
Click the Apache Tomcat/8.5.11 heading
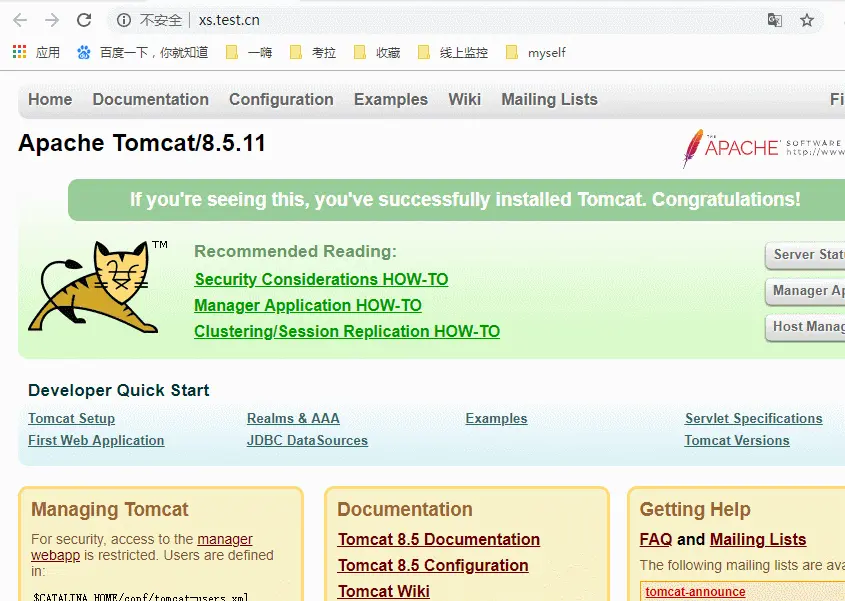142,143
